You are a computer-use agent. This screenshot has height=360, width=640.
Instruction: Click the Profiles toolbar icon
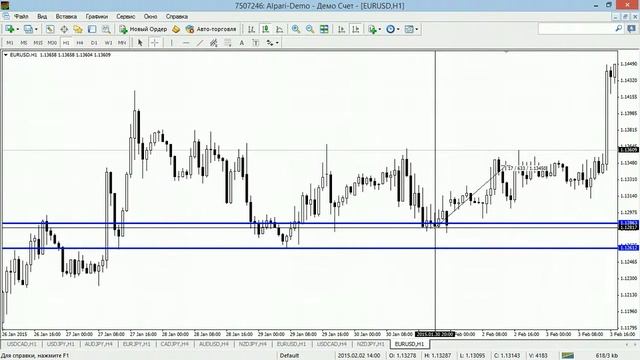click(x=28, y=29)
